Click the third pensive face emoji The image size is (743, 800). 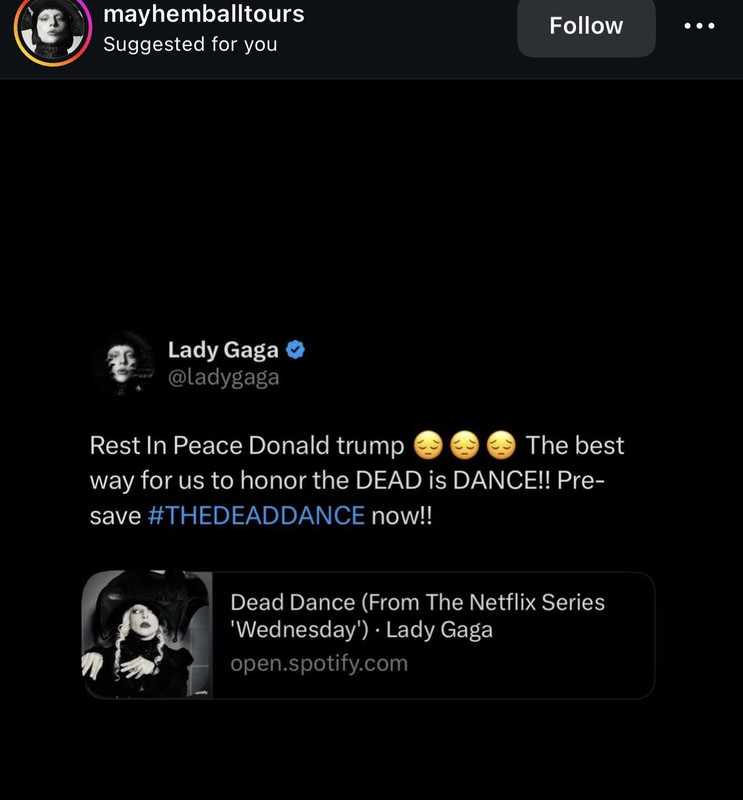501,445
